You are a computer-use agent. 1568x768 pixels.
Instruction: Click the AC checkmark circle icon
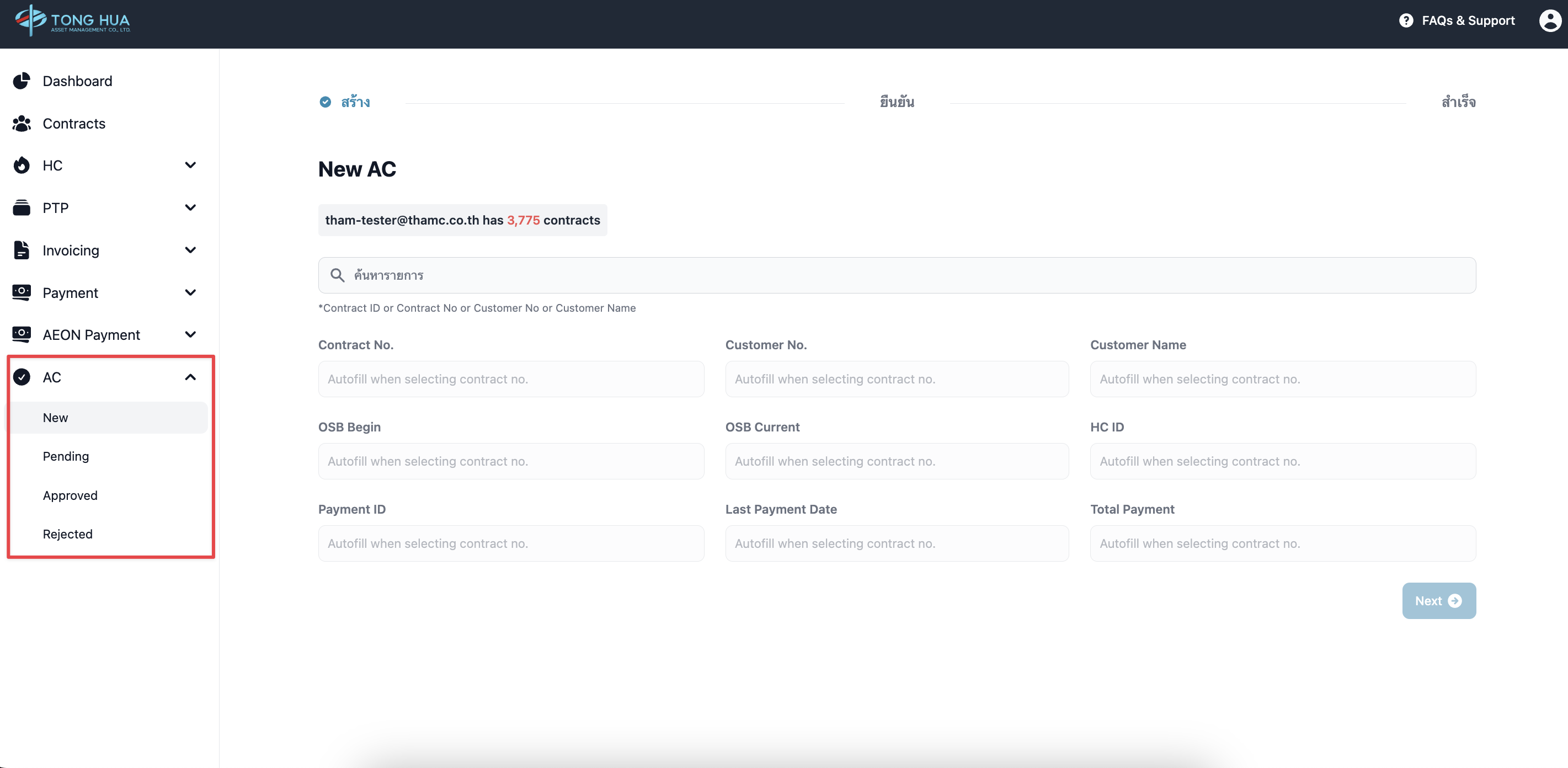point(22,377)
